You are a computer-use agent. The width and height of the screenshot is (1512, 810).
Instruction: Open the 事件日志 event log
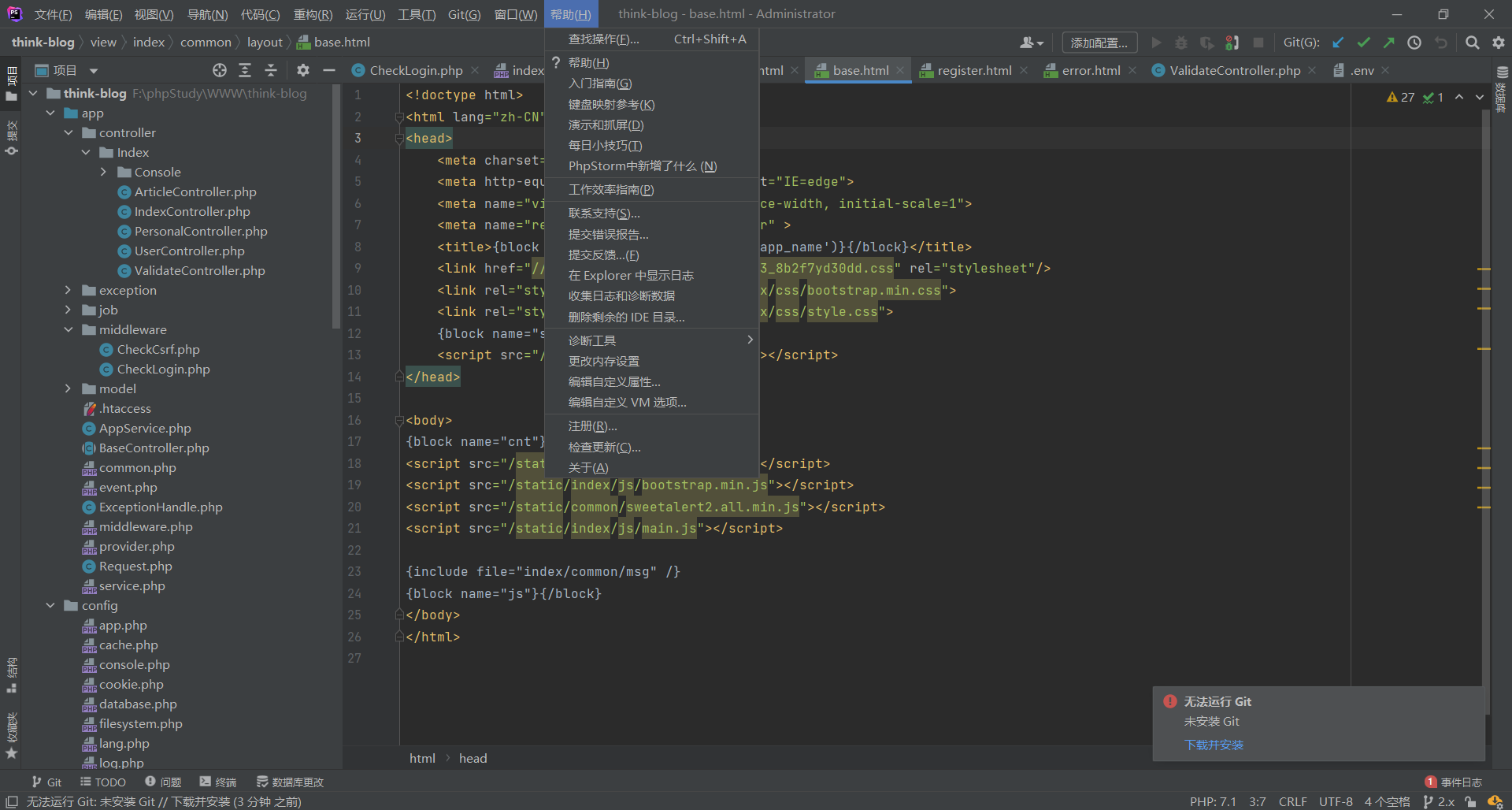pyautogui.click(x=1454, y=782)
